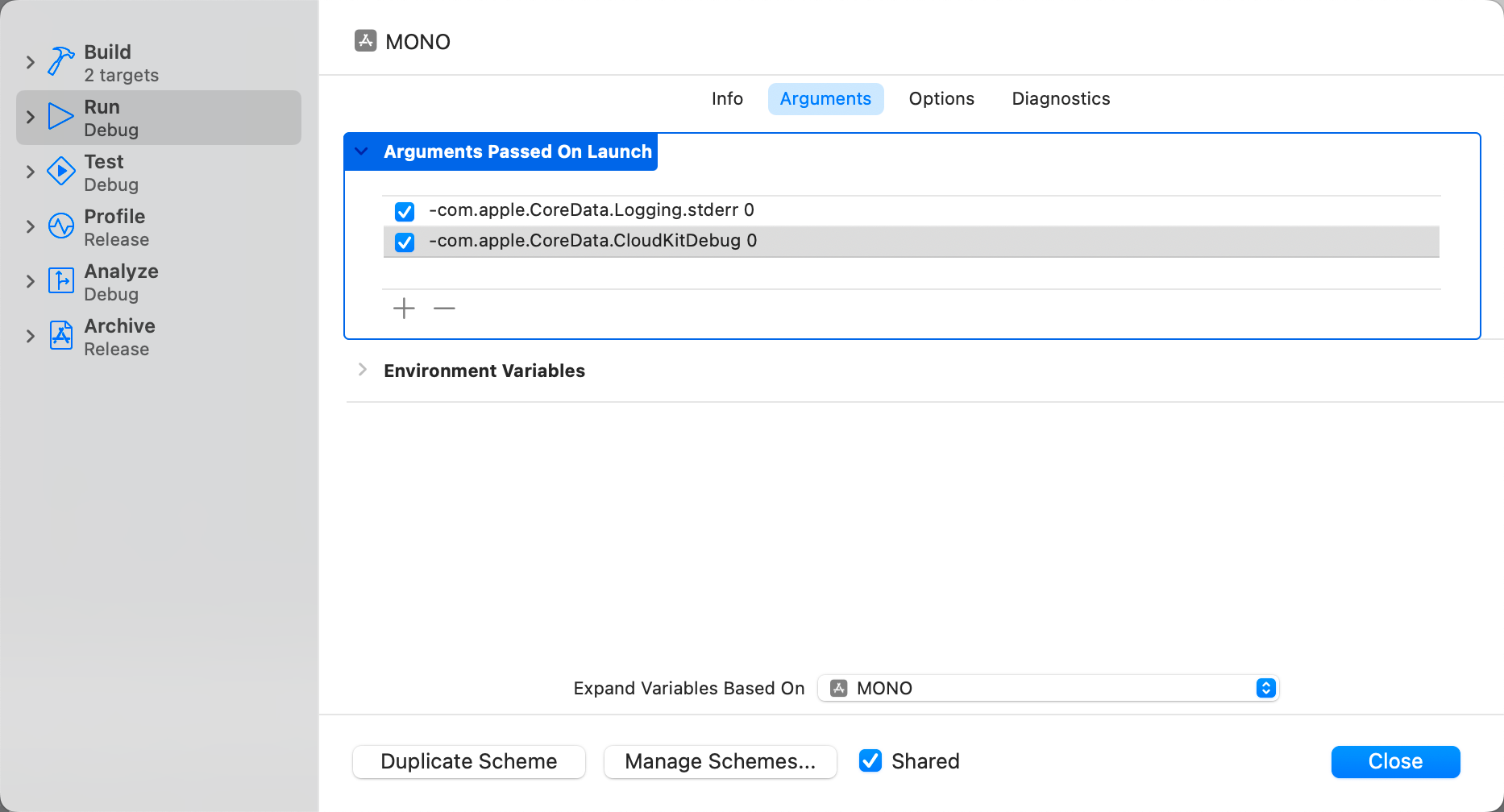
Task: Open the Diagnostics tab
Action: (1061, 99)
